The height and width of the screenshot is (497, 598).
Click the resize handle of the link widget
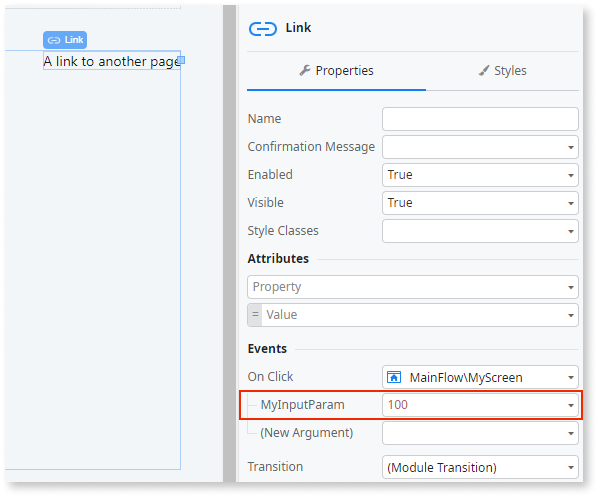(181, 60)
